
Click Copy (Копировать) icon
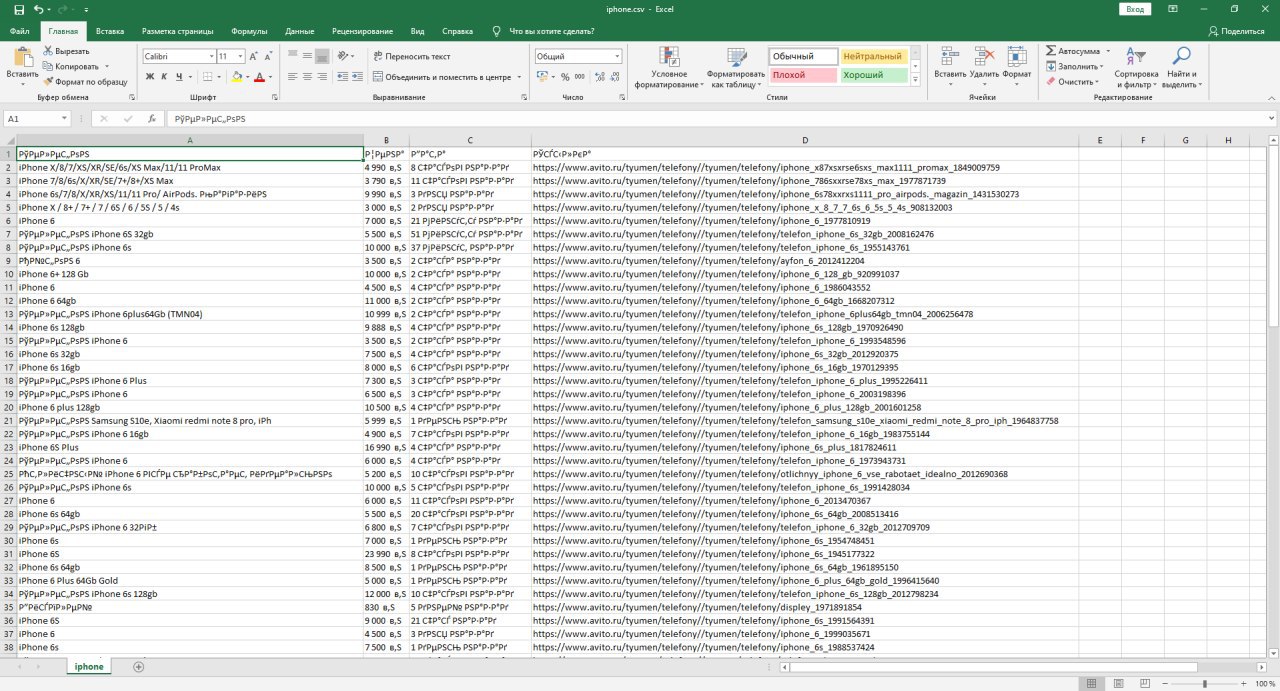(x=48, y=66)
